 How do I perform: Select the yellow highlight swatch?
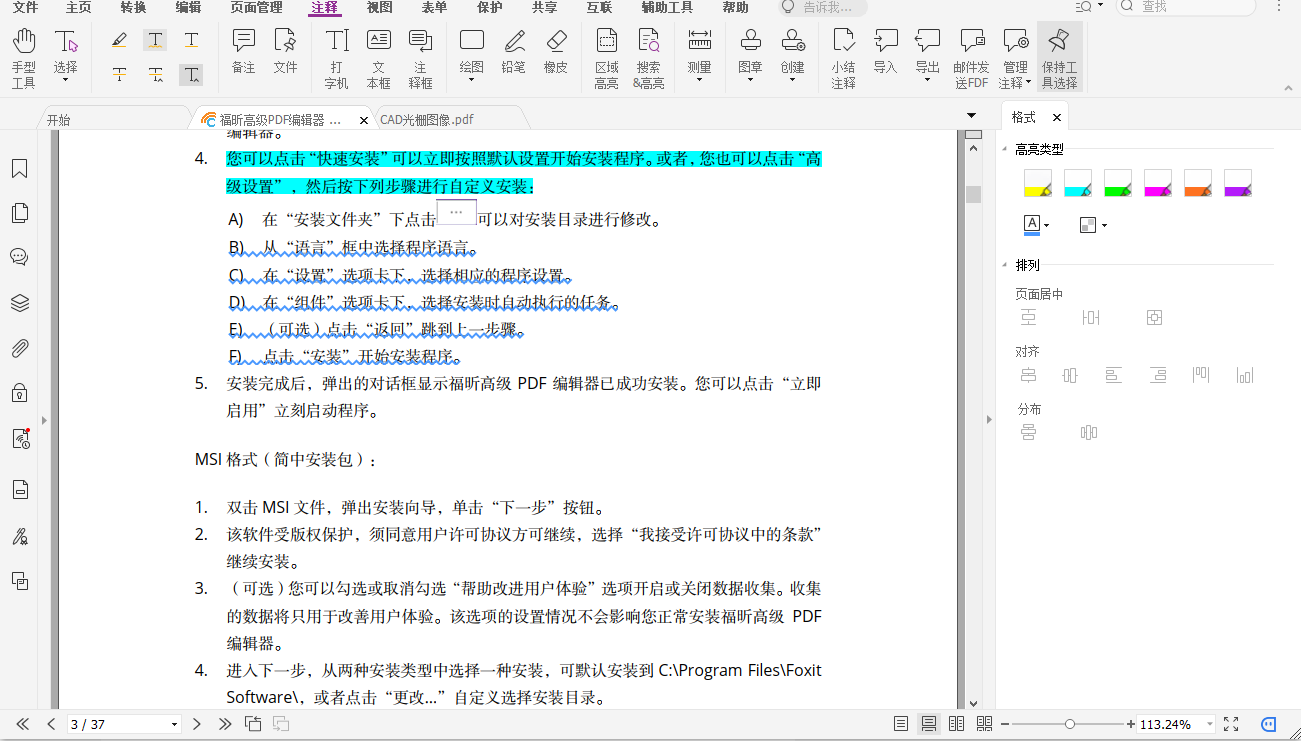(x=1038, y=183)
